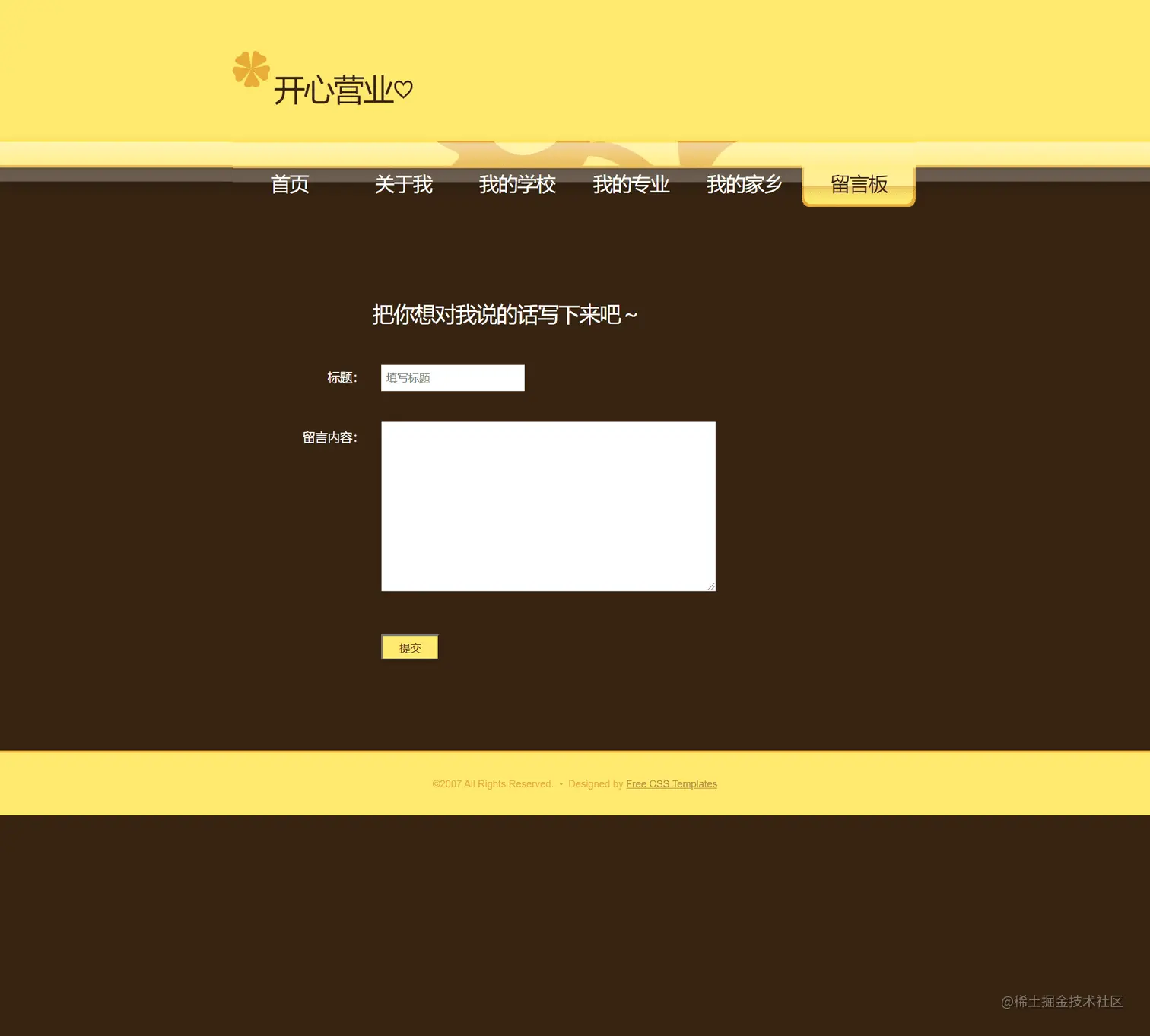The height and width of the screenshot is (1036, 1150).
Task: Go to the 关于我 page
Action: point(403,184)
